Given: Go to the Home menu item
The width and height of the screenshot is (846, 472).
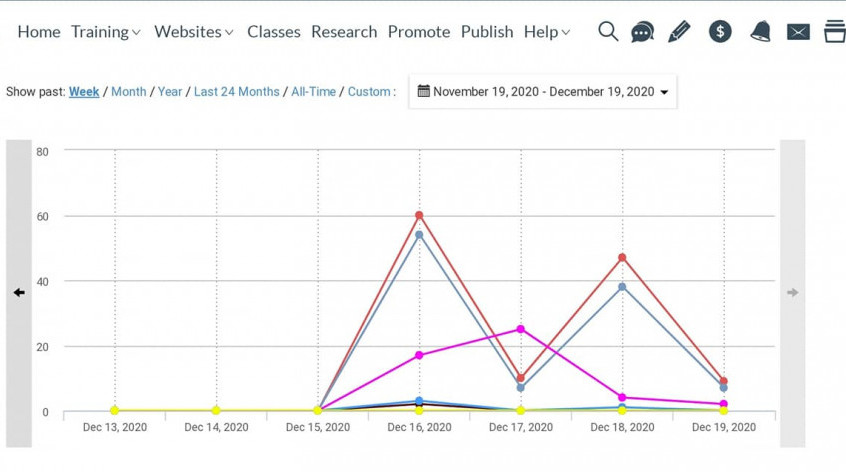Looking at the screenshot, I should tap(39, 32).
